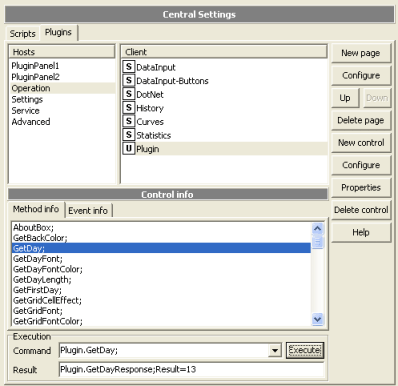This screenshot has height=386, width=398.
Task: Click the New page button
Action: coord(361,53)
